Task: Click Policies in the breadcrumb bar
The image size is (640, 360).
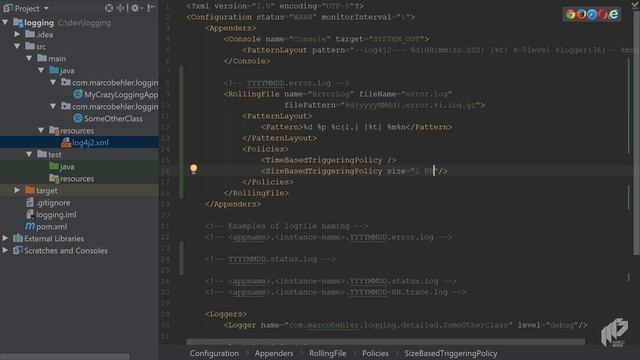Action: point(375,353)
